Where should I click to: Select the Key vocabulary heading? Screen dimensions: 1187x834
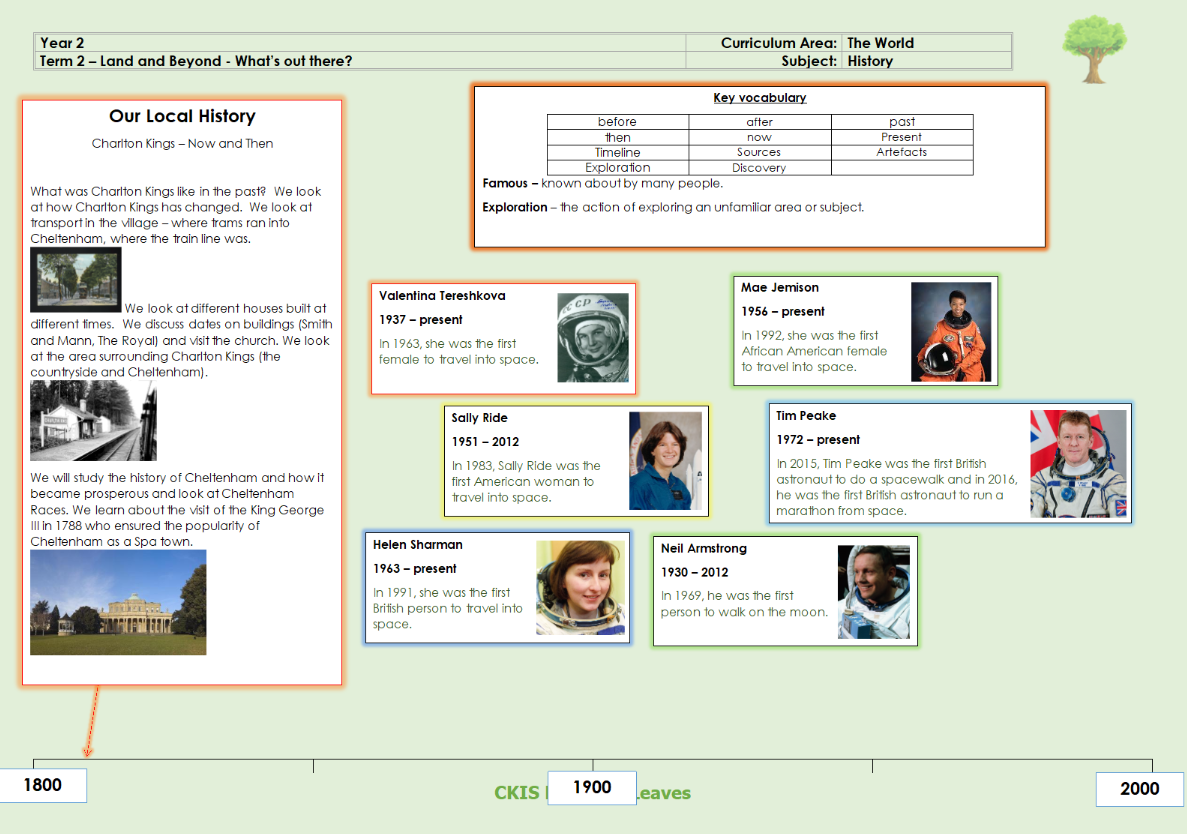click(x=759, y=98)
